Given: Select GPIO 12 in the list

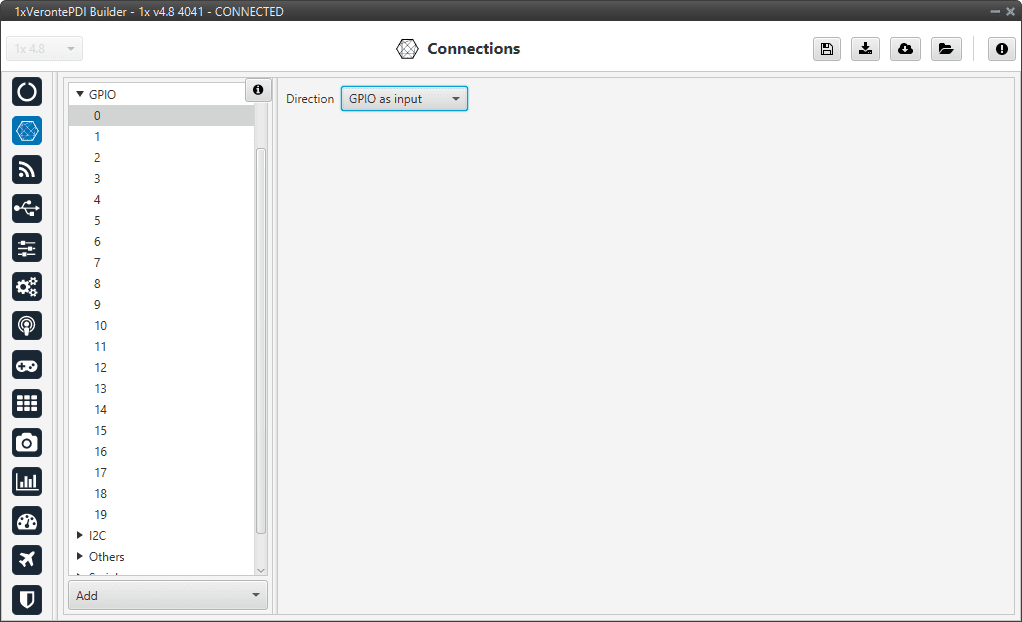Looking at the screenshot, I should 100,368.
